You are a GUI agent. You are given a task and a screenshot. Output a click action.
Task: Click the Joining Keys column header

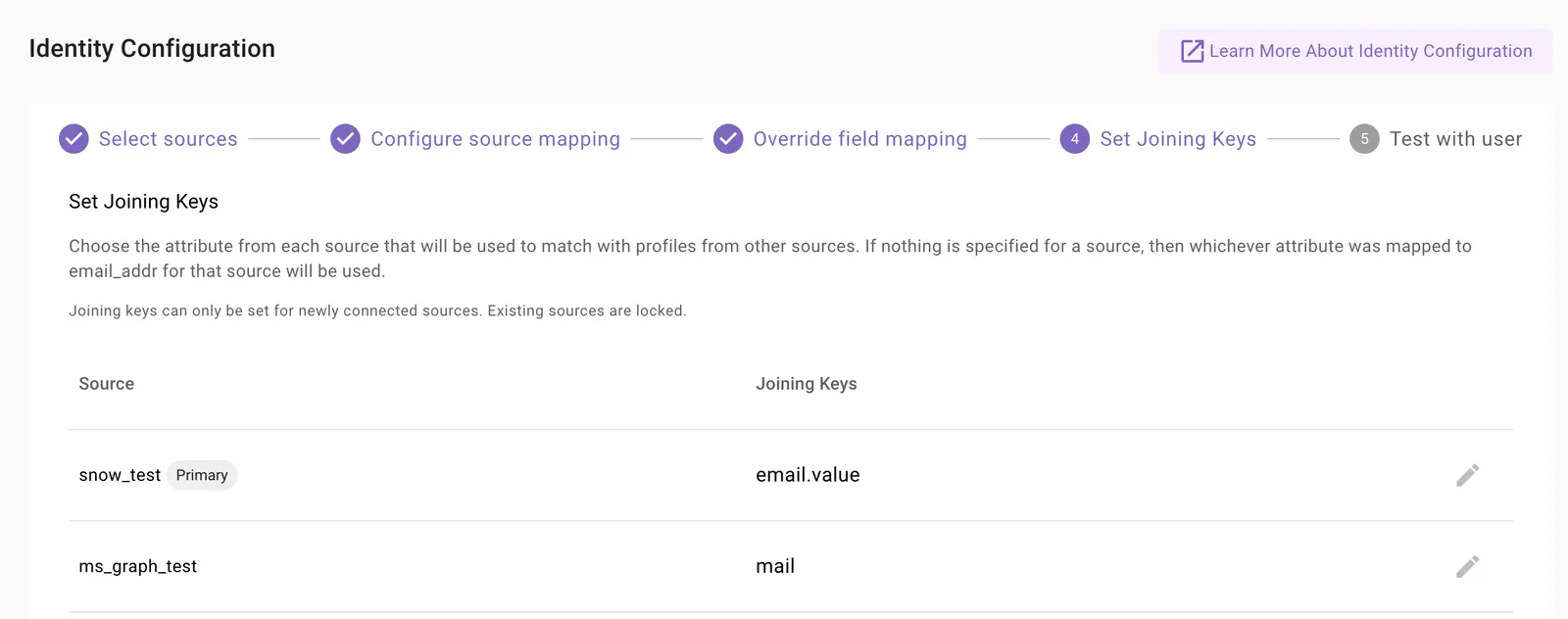(807, 384)
